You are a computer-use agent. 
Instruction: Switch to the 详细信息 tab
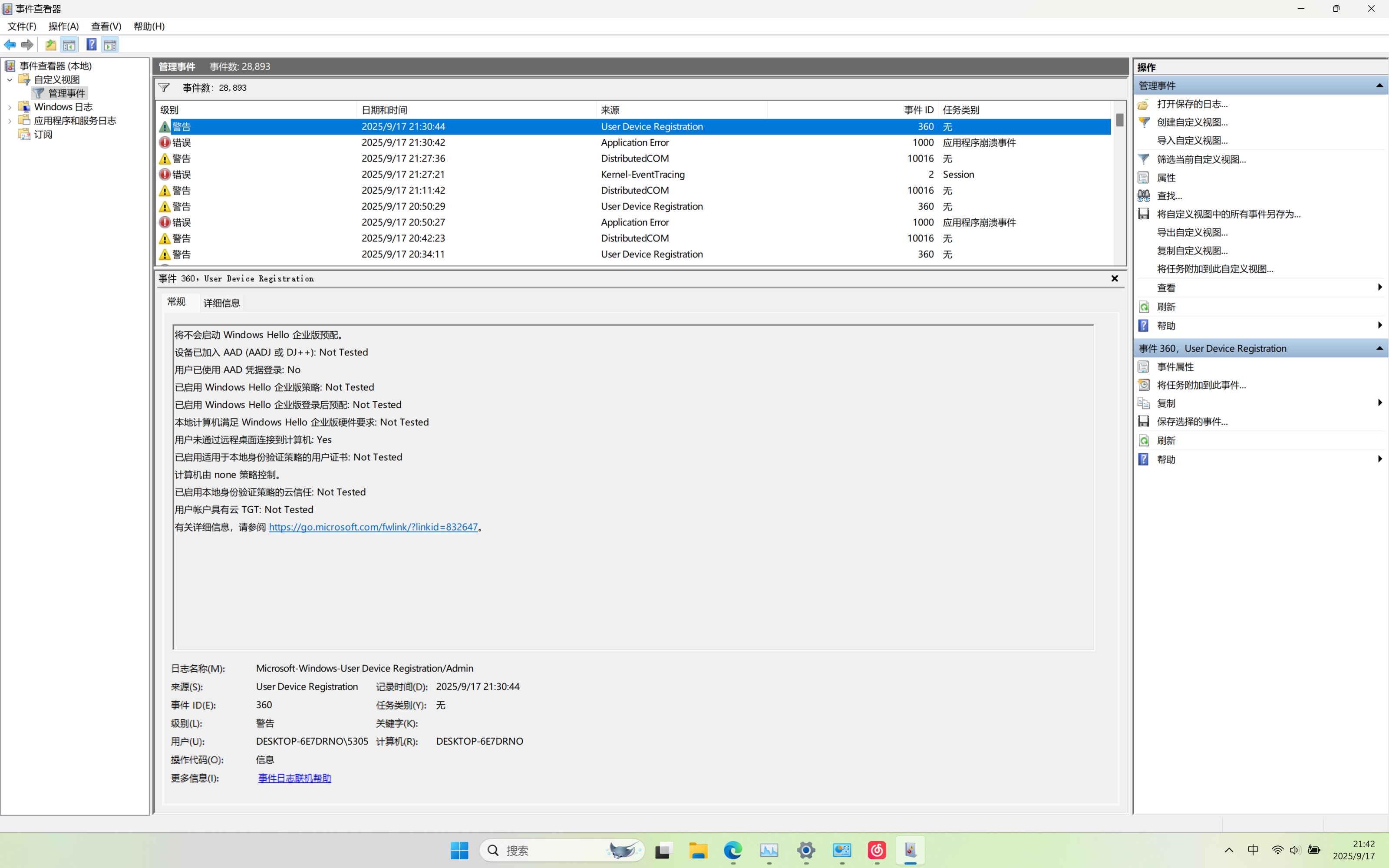click(221, 303)
